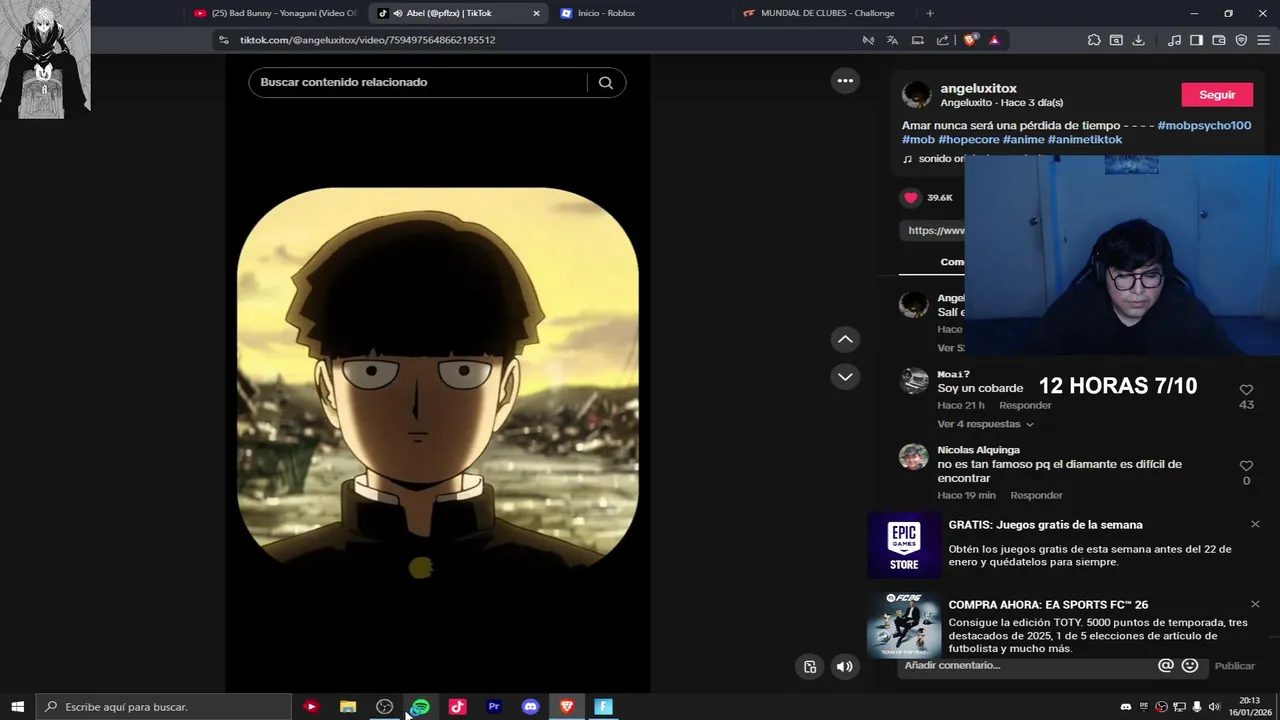The height and width of the screenshot is (720, 1280).
Task: Open a new browser tab
Action: tap(930, 13)
